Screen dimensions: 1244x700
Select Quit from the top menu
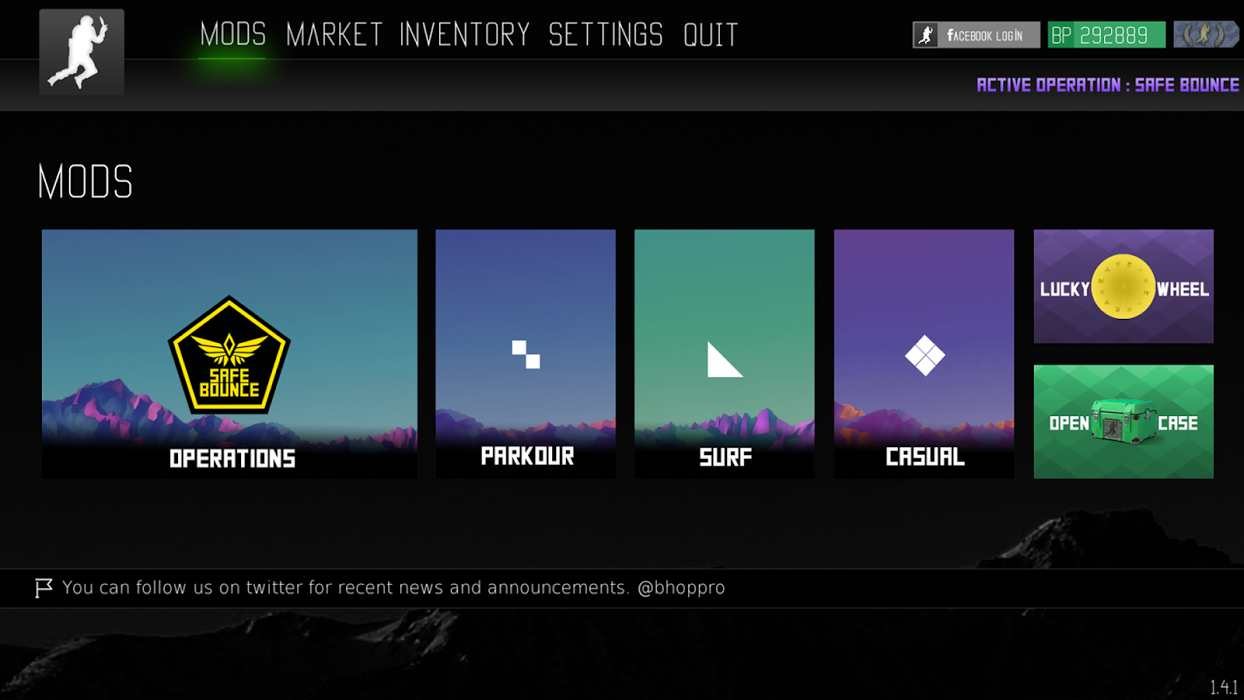coord(711,35)
